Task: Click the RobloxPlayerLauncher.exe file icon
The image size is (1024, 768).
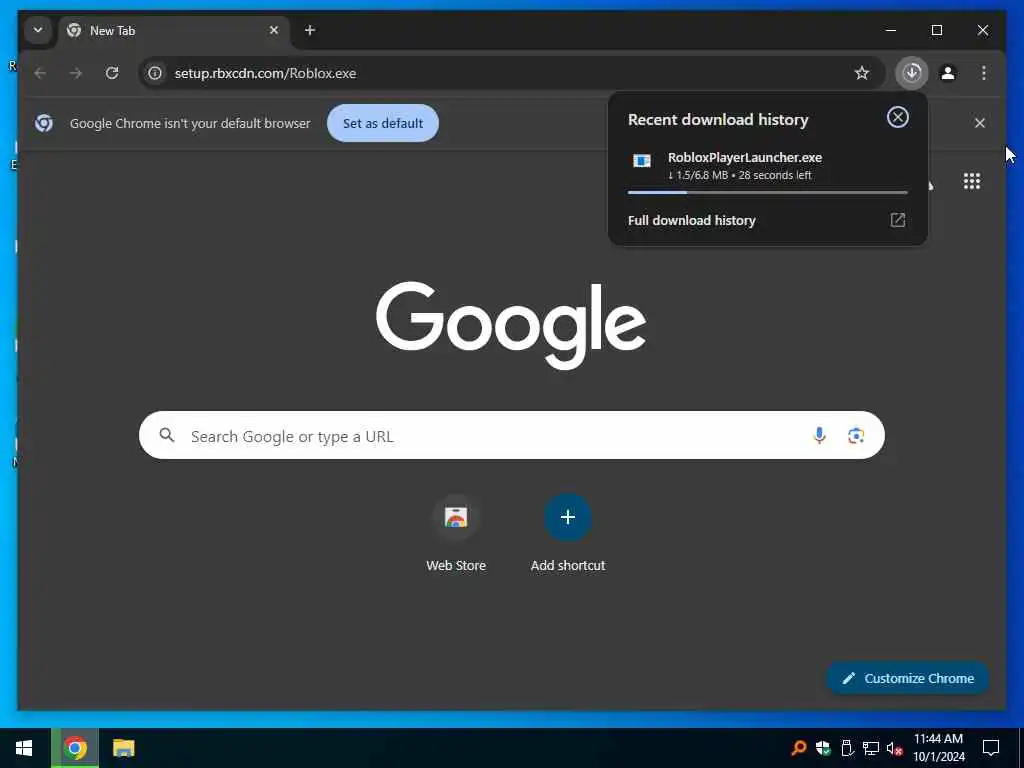Action: tap(642, 161)
